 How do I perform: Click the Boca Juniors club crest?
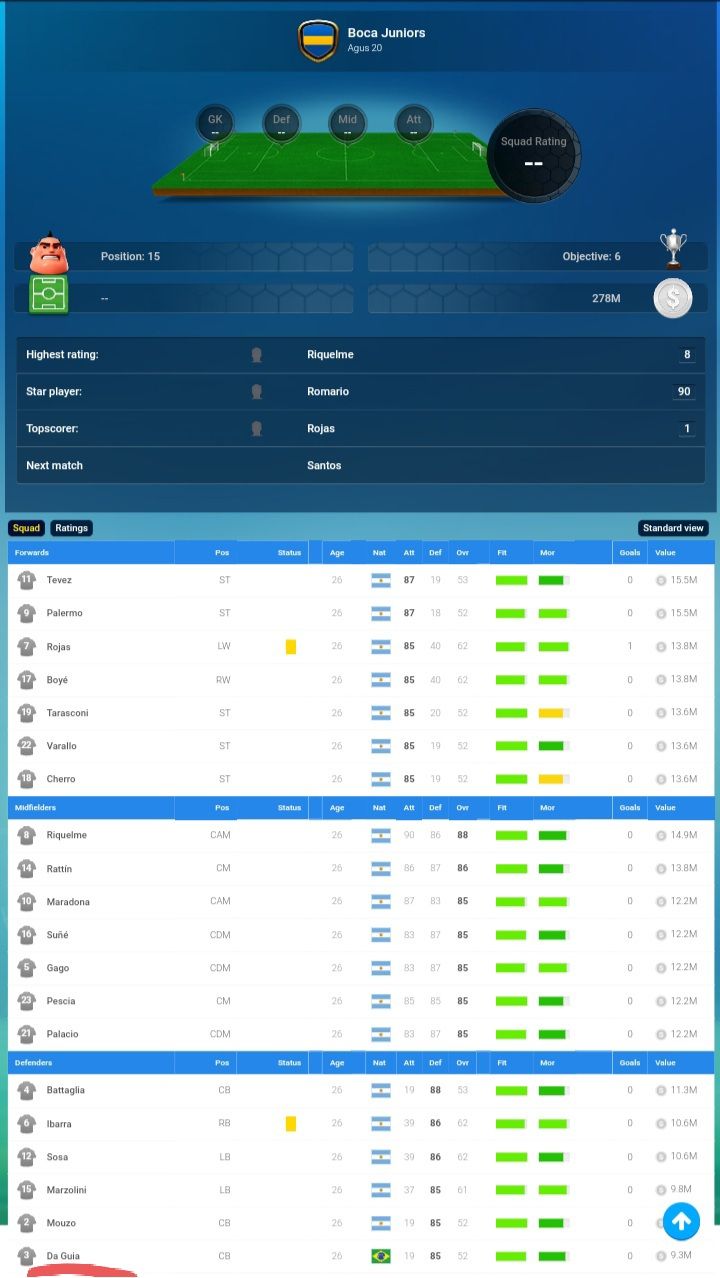[318, 41]
